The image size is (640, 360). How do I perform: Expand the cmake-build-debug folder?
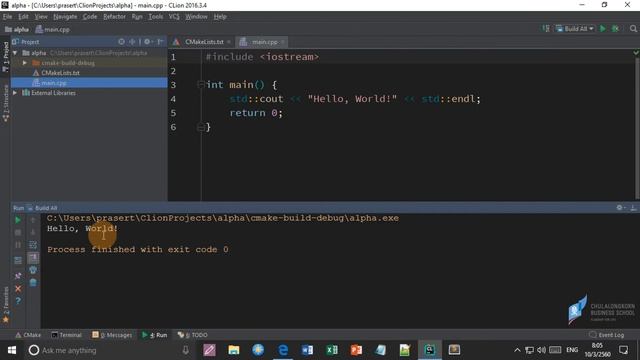24,63
